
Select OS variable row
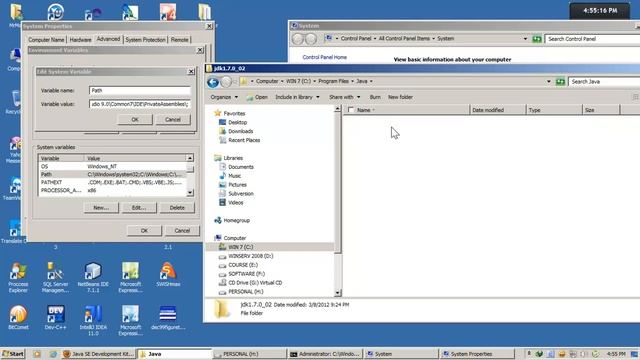point(112,167)
